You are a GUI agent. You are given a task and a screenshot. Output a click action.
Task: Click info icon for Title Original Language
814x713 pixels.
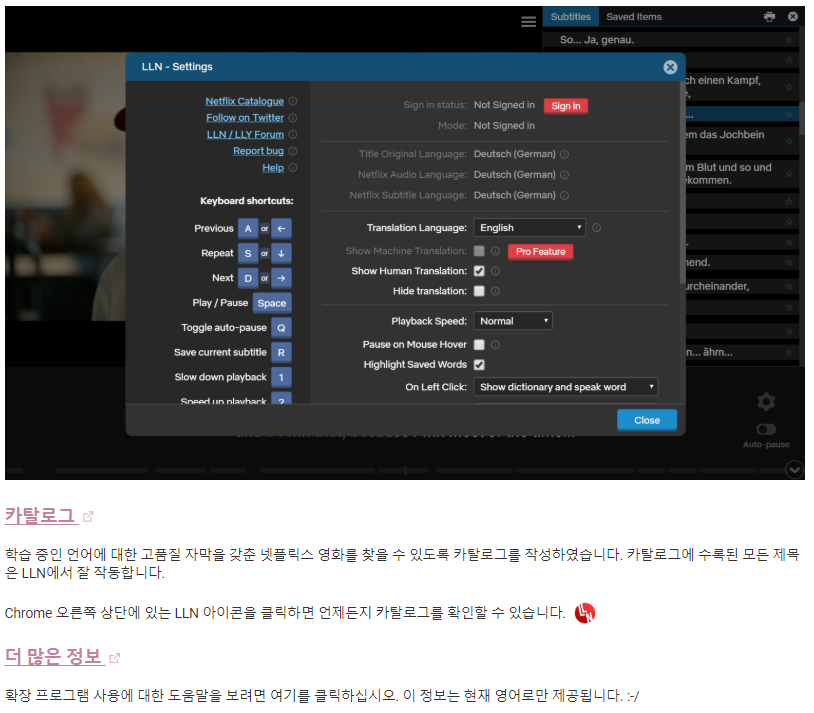564,154
